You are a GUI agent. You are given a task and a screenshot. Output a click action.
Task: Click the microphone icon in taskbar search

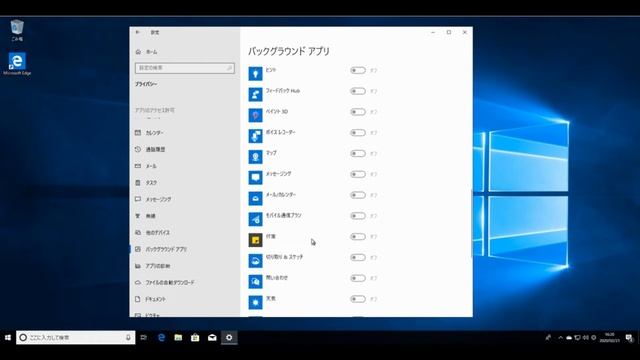pos(128,338)
